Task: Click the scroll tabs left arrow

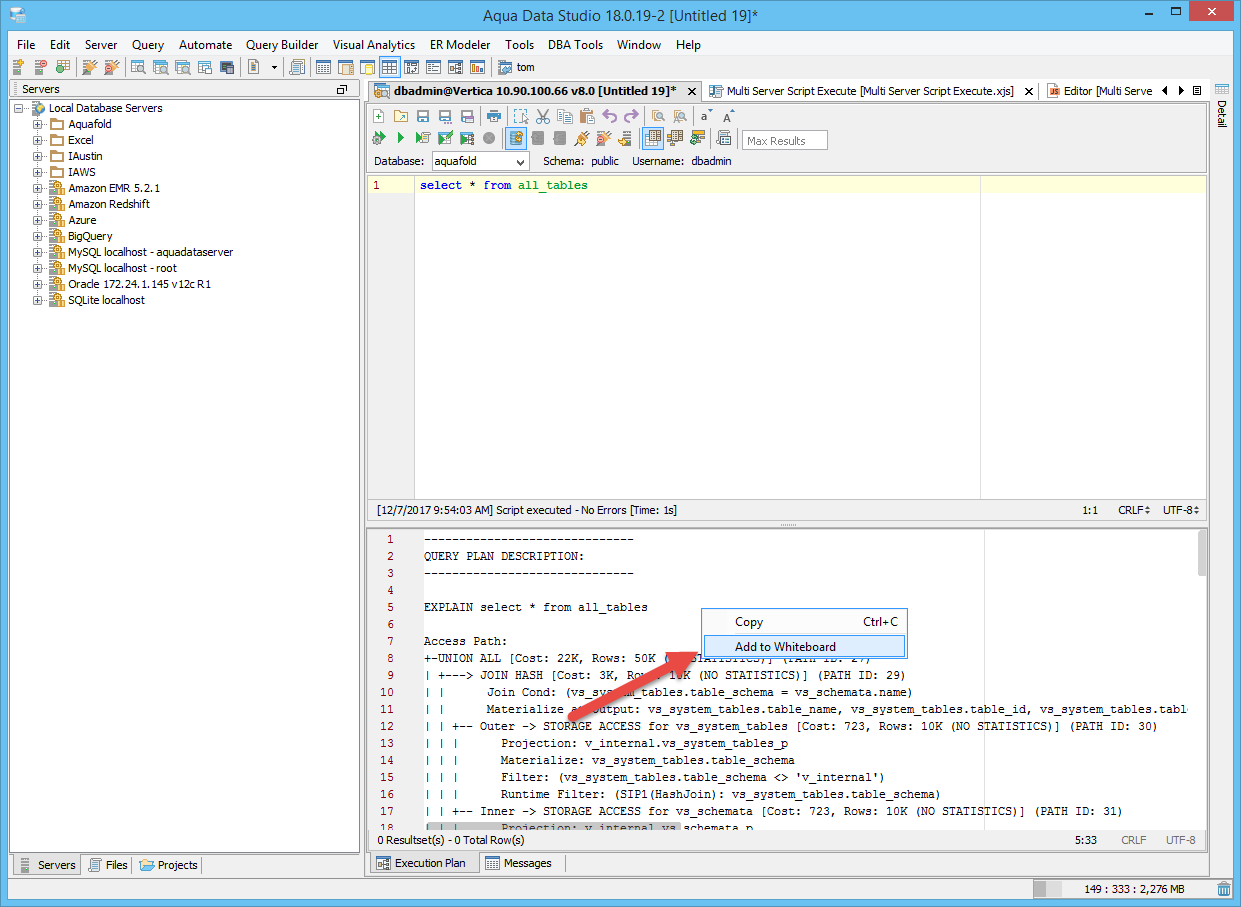Action: (x=1165, y=91)
